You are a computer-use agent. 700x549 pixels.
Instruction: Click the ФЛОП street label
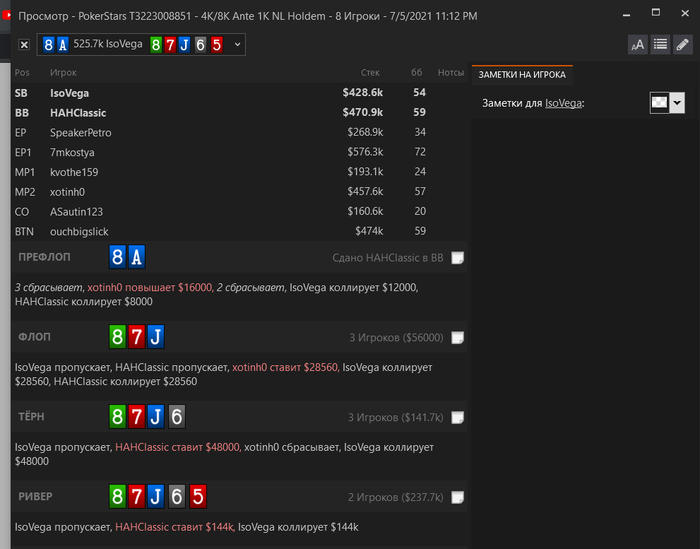tap(34, 337)
